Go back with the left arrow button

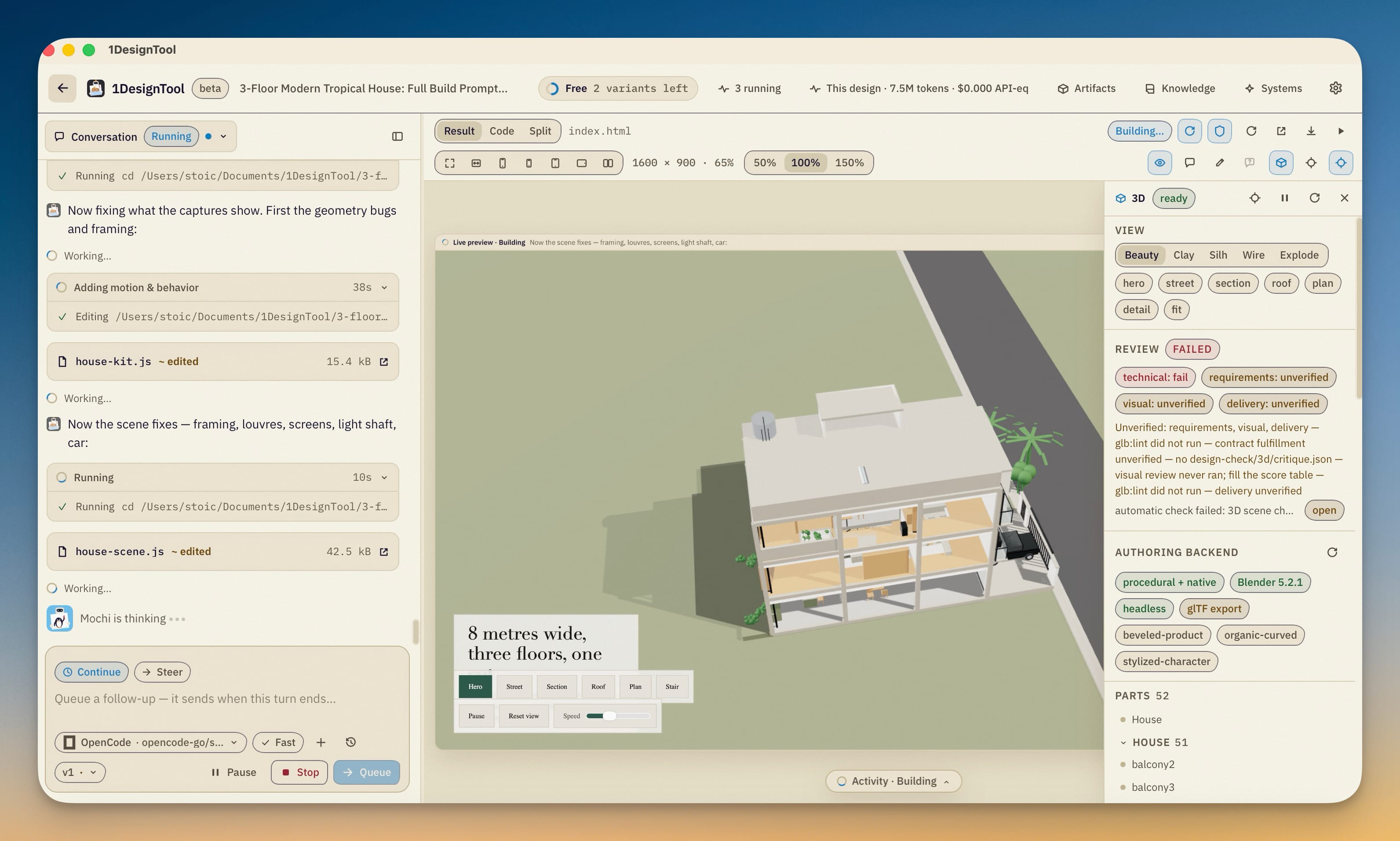coord(62,88)
